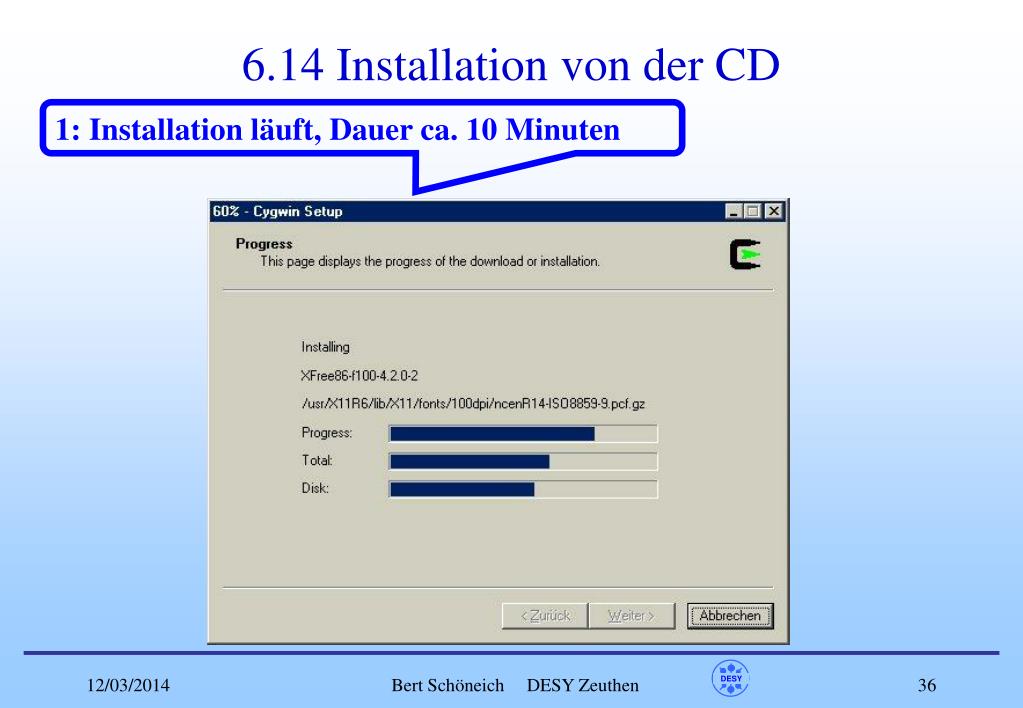Minimize the Cygwin Setup window
This screenshot has width=1023, height=708.
tap(734, 211)
